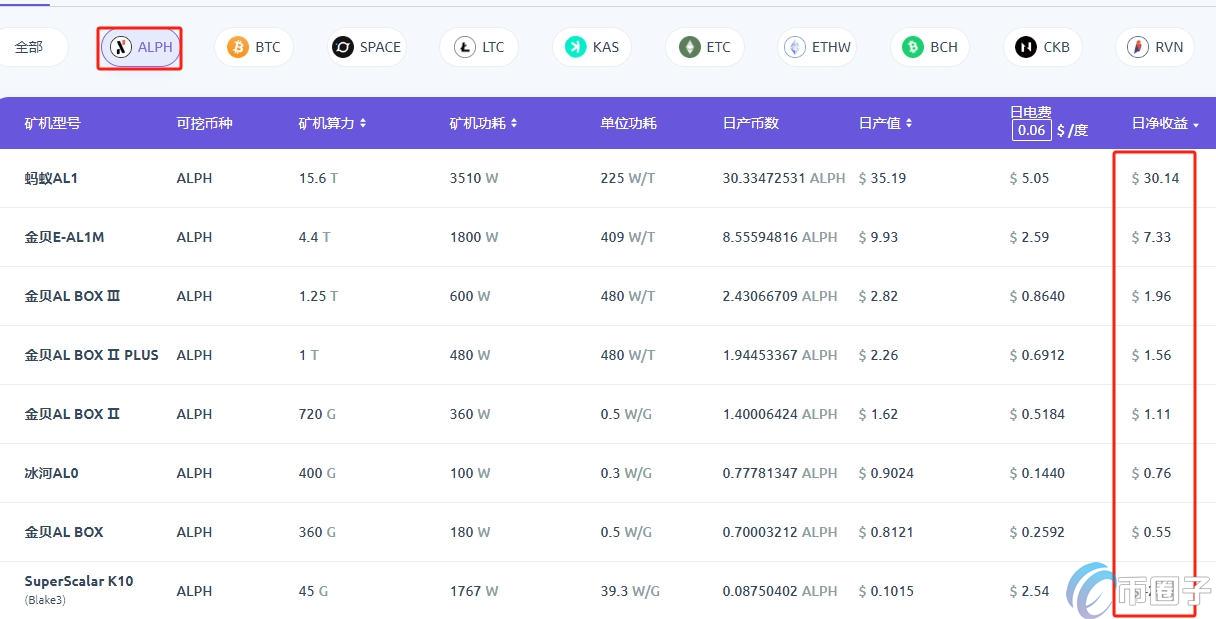Screen dimensions: 1216x619
Task: Click the 单位功耗 column header
Action: click(x=628, y=123)
